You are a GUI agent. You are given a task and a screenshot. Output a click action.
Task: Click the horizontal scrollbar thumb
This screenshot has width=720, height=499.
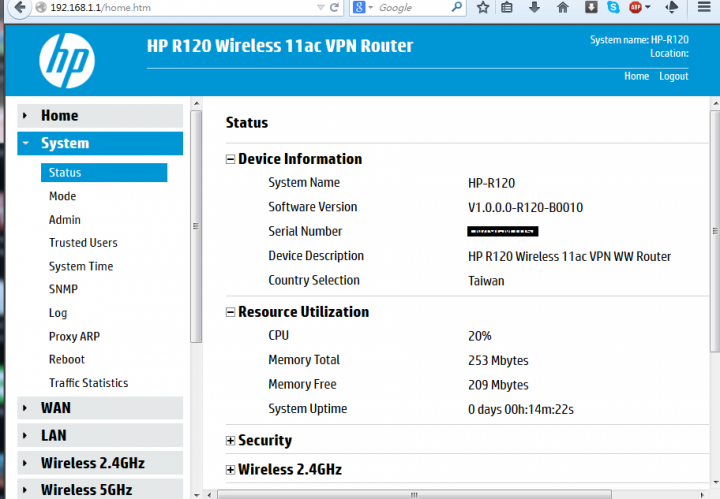click(x=414, y=495)
